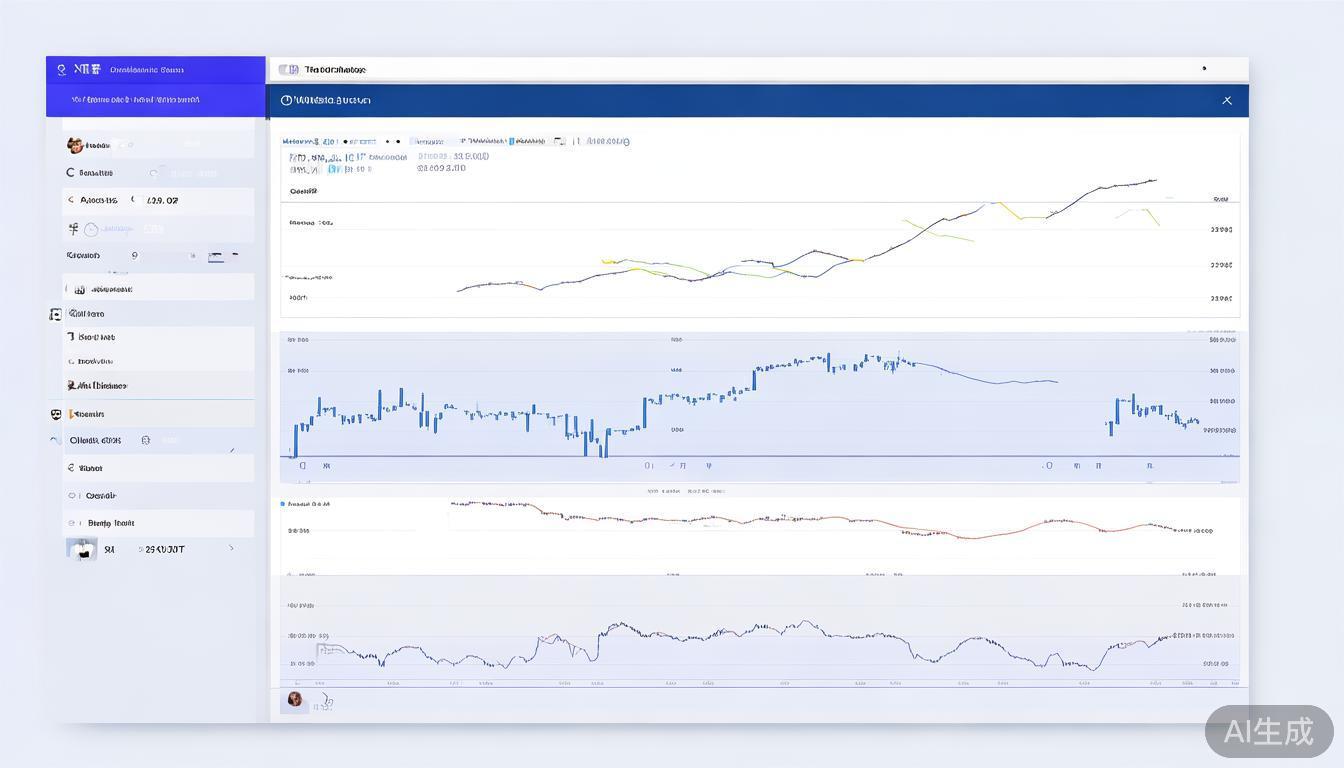Click the contact card icon left of sidebar
Viewport: 1344px width, 768px height.
tap(56, 314)
